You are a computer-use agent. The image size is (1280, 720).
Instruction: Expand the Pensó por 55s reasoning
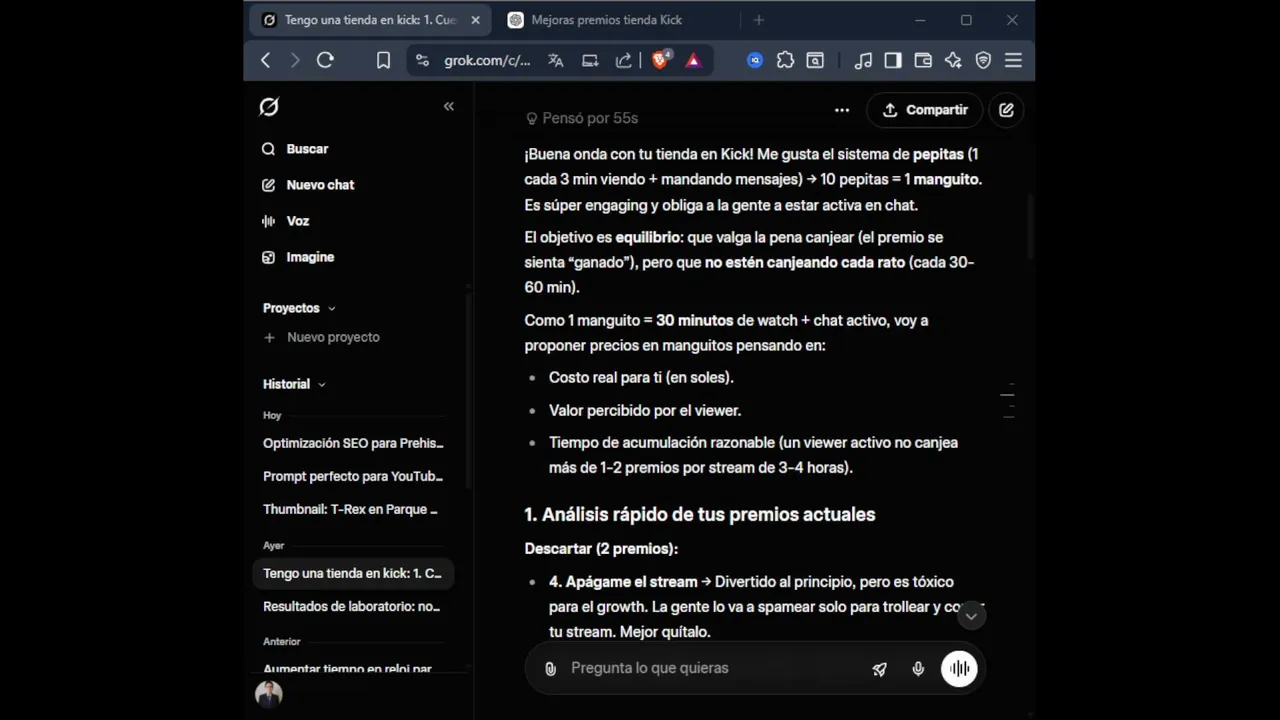tap(582, 118)
